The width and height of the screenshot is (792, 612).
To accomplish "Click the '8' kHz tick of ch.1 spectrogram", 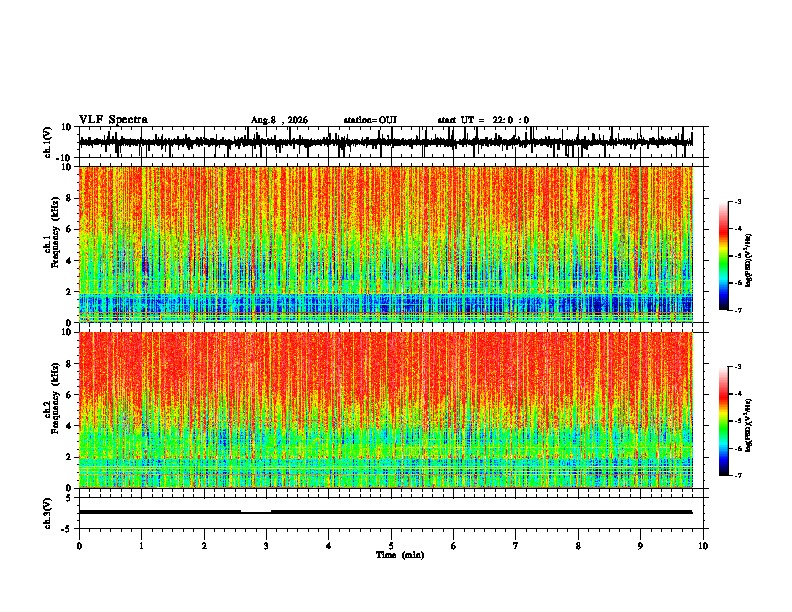I will point(69,198).
